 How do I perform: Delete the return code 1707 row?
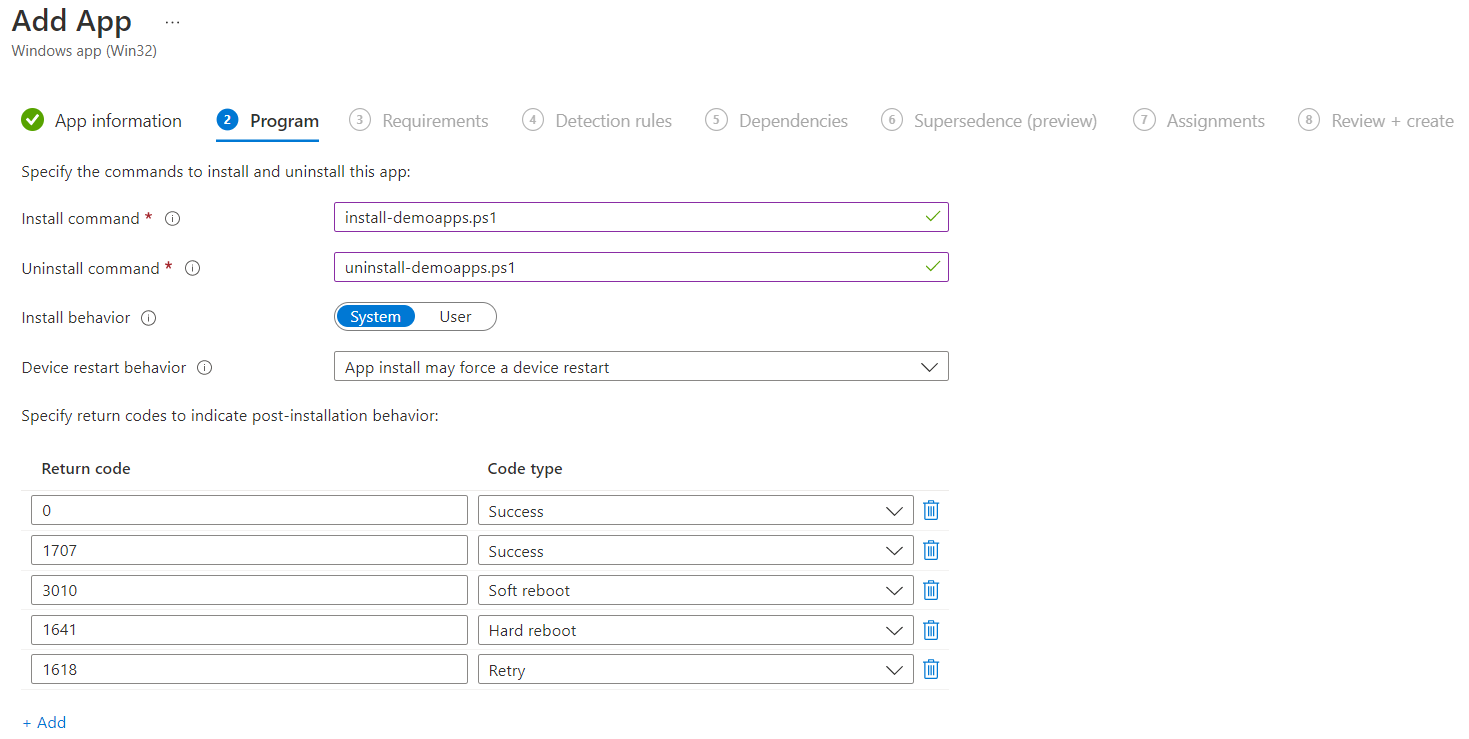pyautogui.click(x=930, y=550)
